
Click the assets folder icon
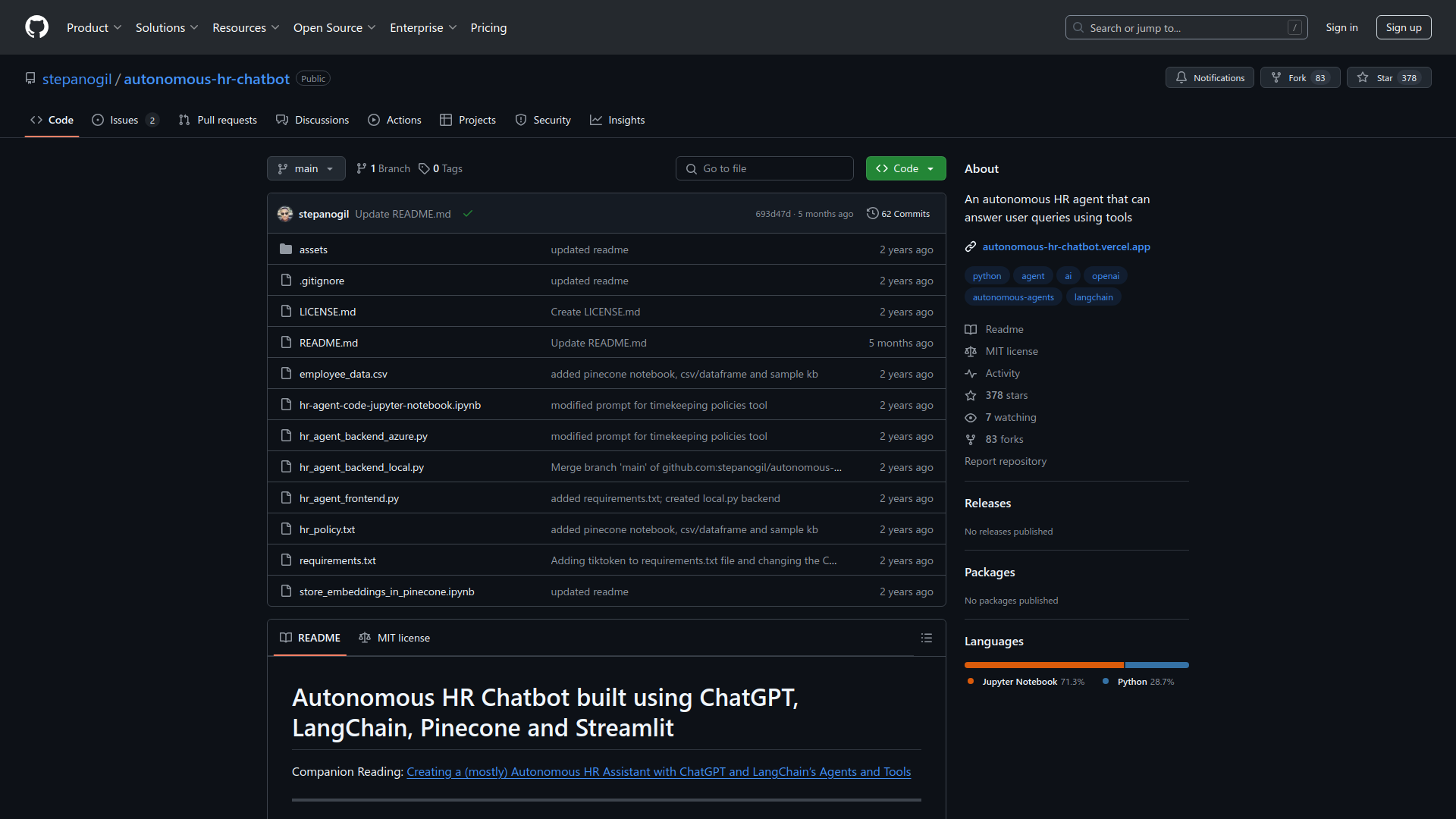pos(286,249)
